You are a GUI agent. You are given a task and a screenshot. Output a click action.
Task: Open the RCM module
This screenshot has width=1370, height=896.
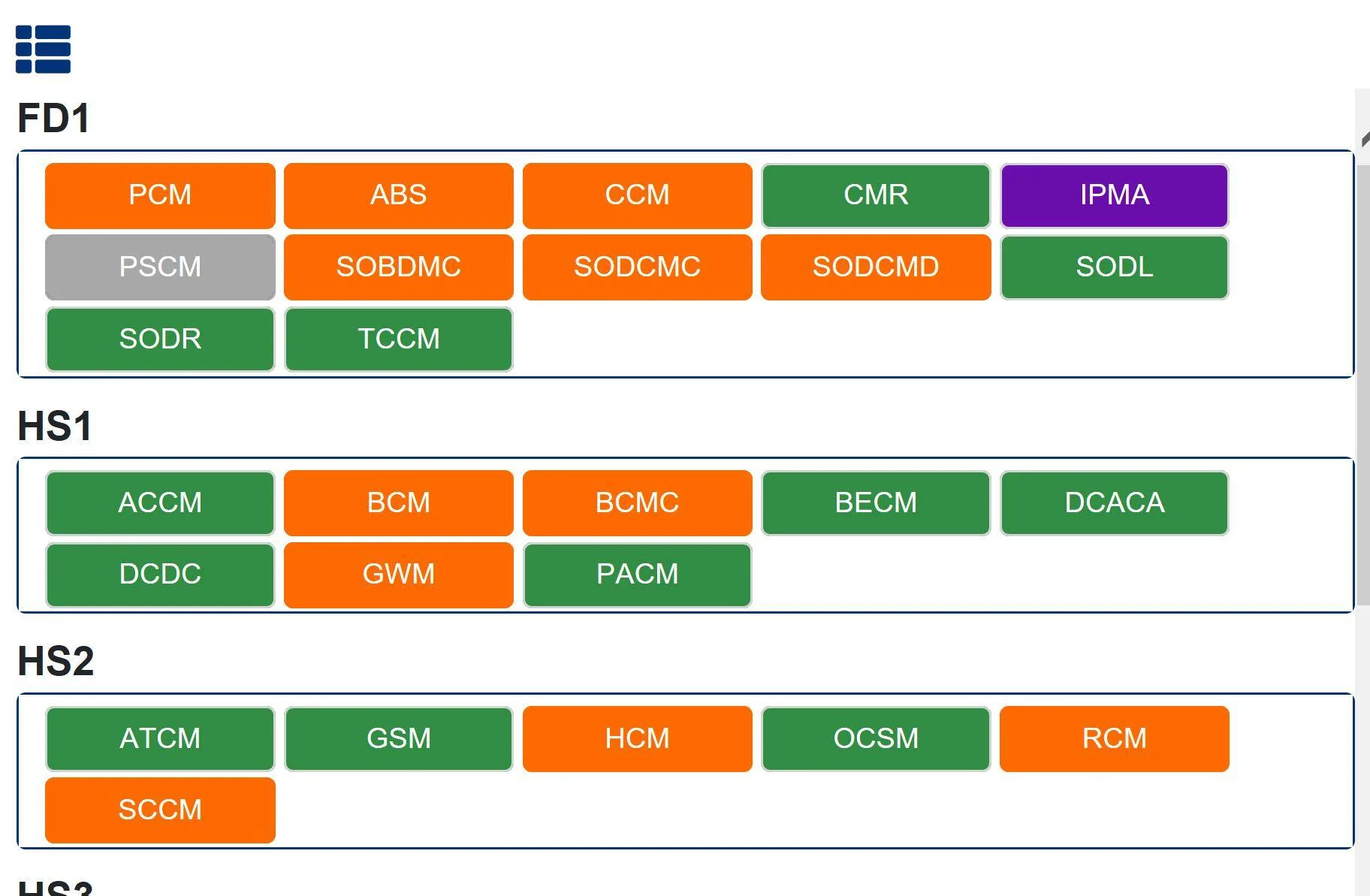click(1114, 738)
